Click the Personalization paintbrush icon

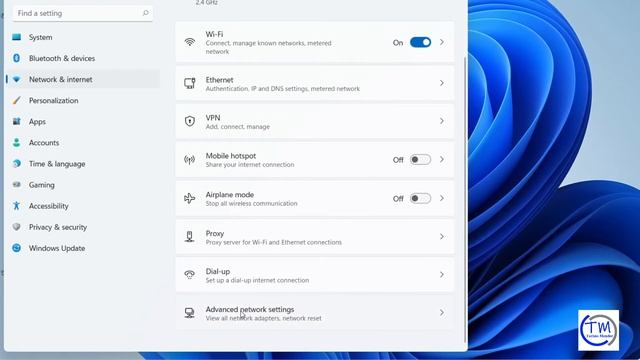[16, 100]
